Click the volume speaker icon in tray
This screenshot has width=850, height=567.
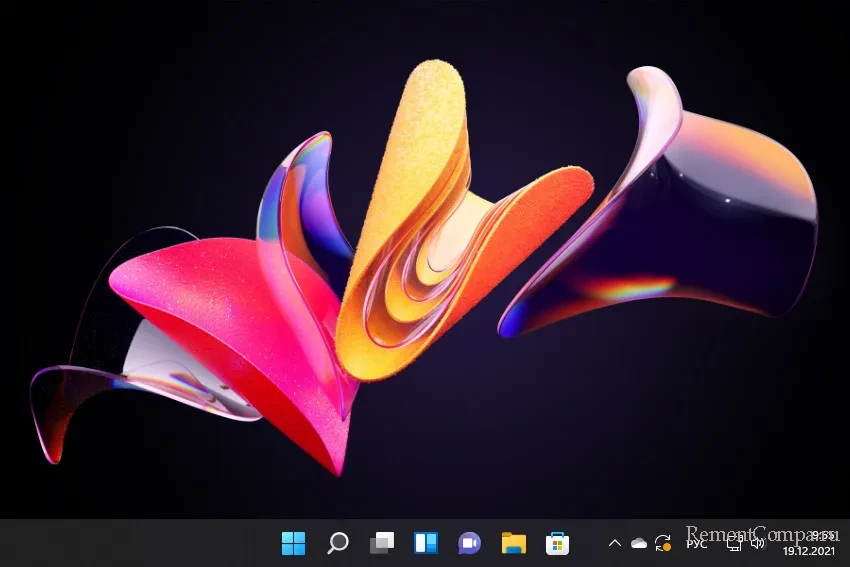tap(757, 543)
